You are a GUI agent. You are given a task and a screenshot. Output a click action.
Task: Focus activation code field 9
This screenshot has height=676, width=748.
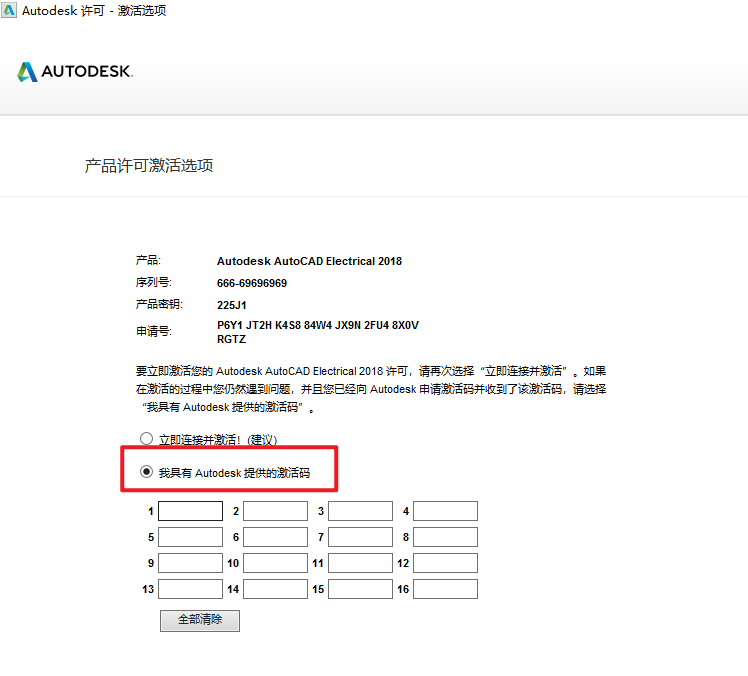(x=190, y=563)
